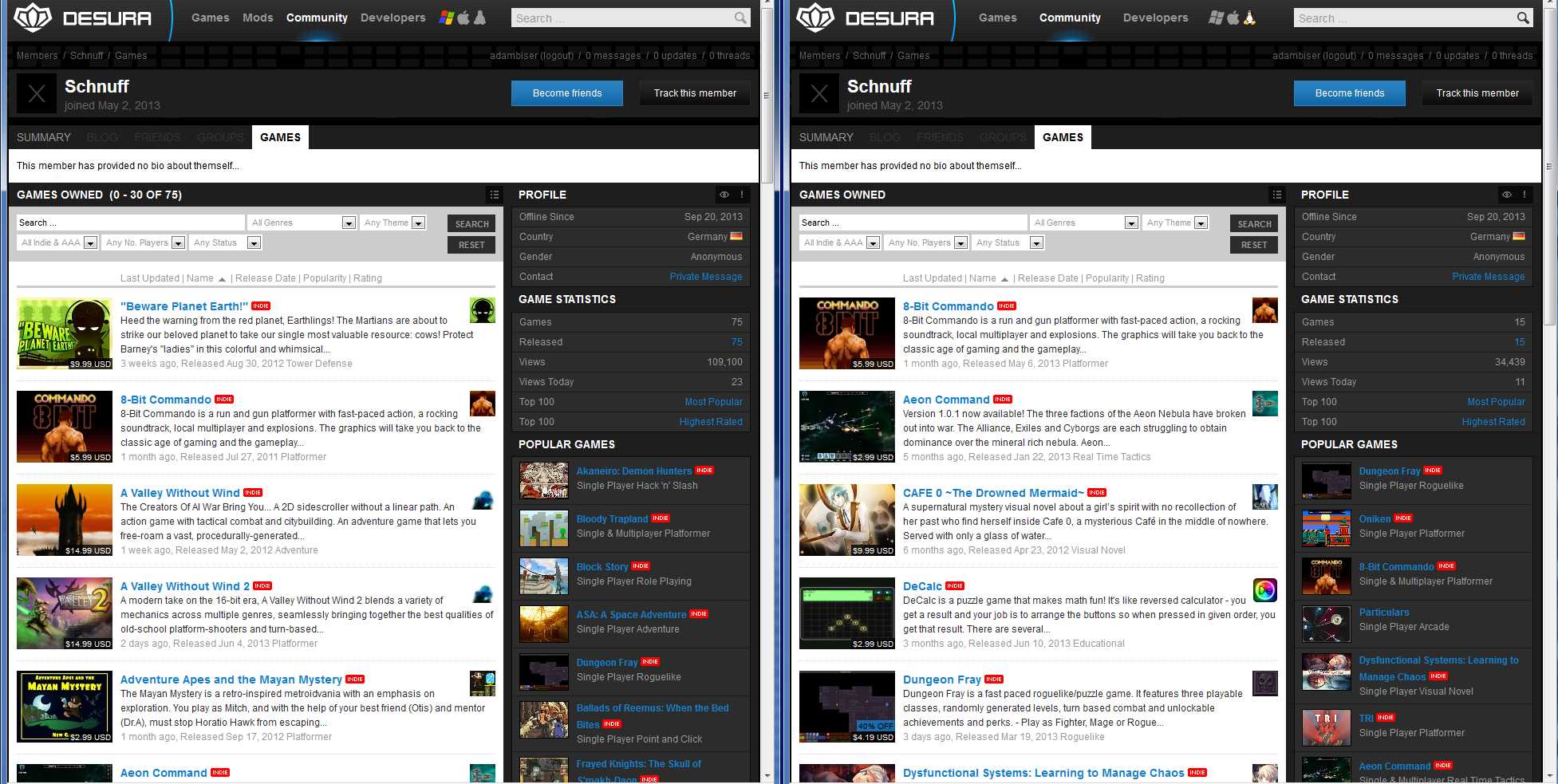This screenshot has height=784, width=1558.
Task: Open All Indie & AAA dropdown in right window
Action: click(840, 242)
